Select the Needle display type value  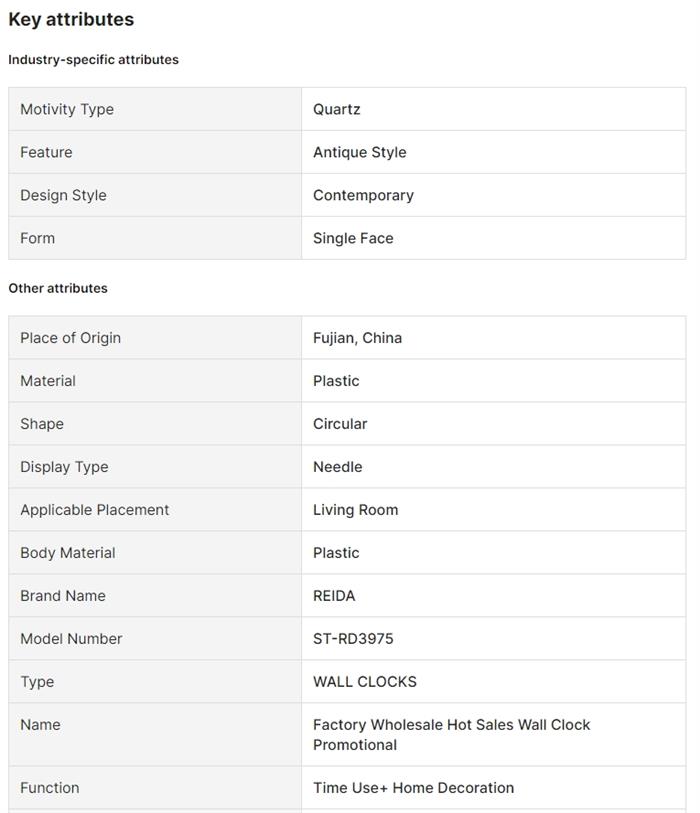[x=337, y=467]
